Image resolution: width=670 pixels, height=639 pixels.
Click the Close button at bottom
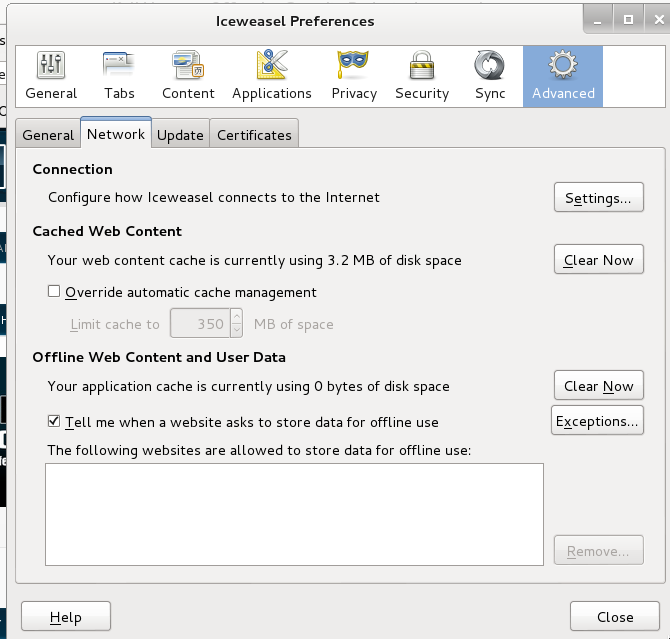pos(615,616)
